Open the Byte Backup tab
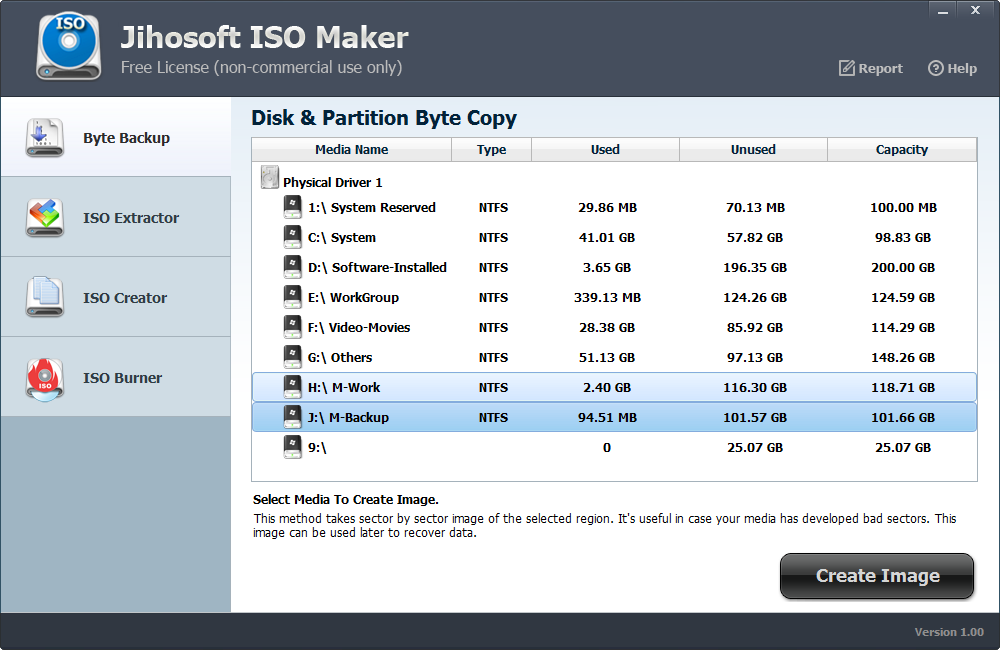Viewport: 1000px width, 650px height. (115, 137)
